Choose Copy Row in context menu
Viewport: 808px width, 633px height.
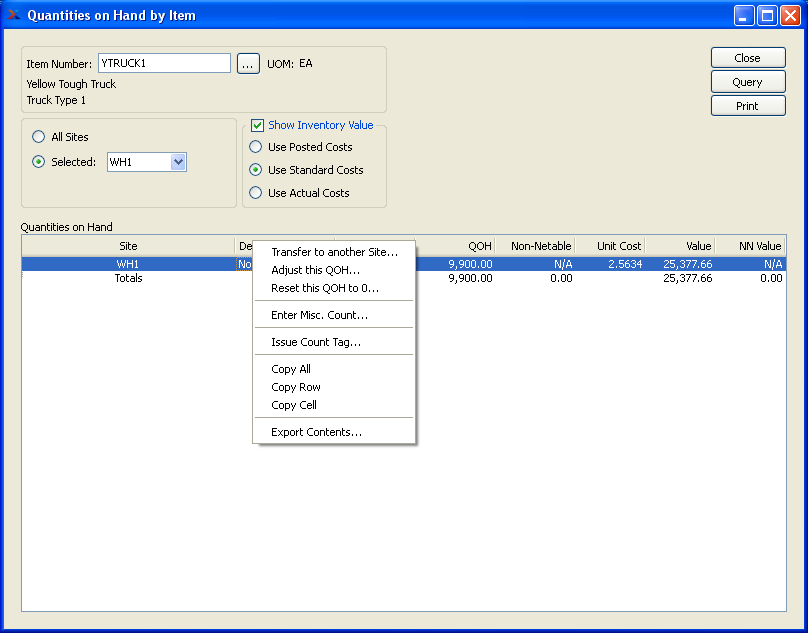click(x=296, y=387)
